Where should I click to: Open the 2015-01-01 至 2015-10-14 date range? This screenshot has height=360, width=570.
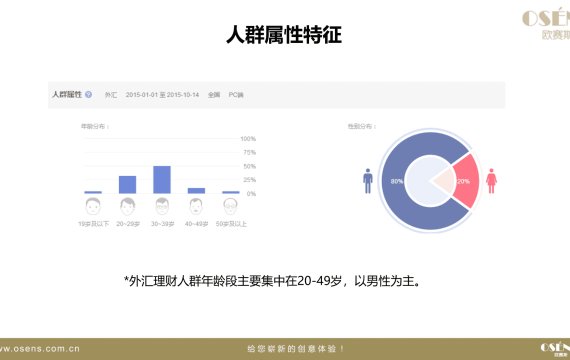(162, 95)
